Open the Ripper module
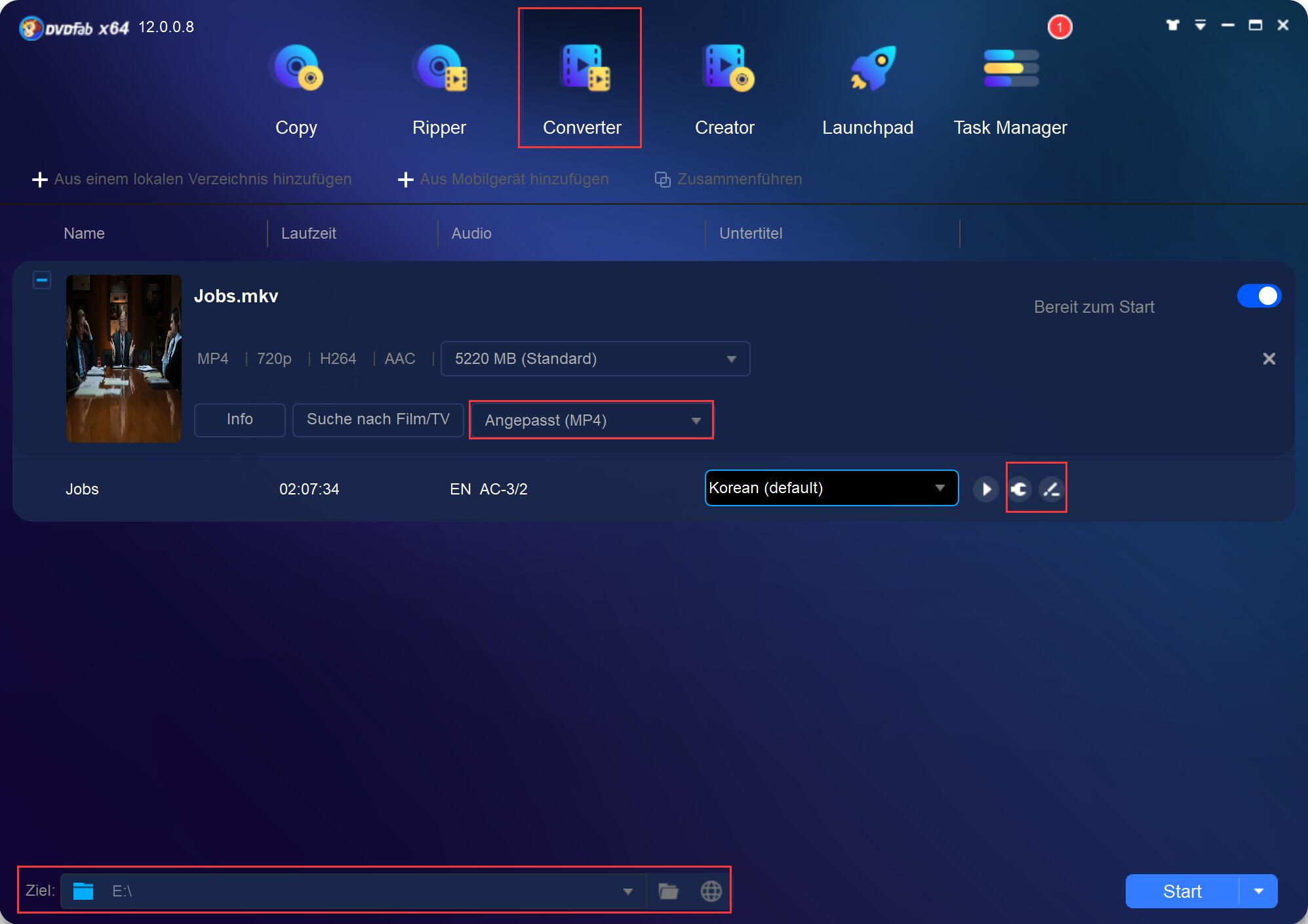The height and width of the screenshot is (924, 1308). coord(439,90)
